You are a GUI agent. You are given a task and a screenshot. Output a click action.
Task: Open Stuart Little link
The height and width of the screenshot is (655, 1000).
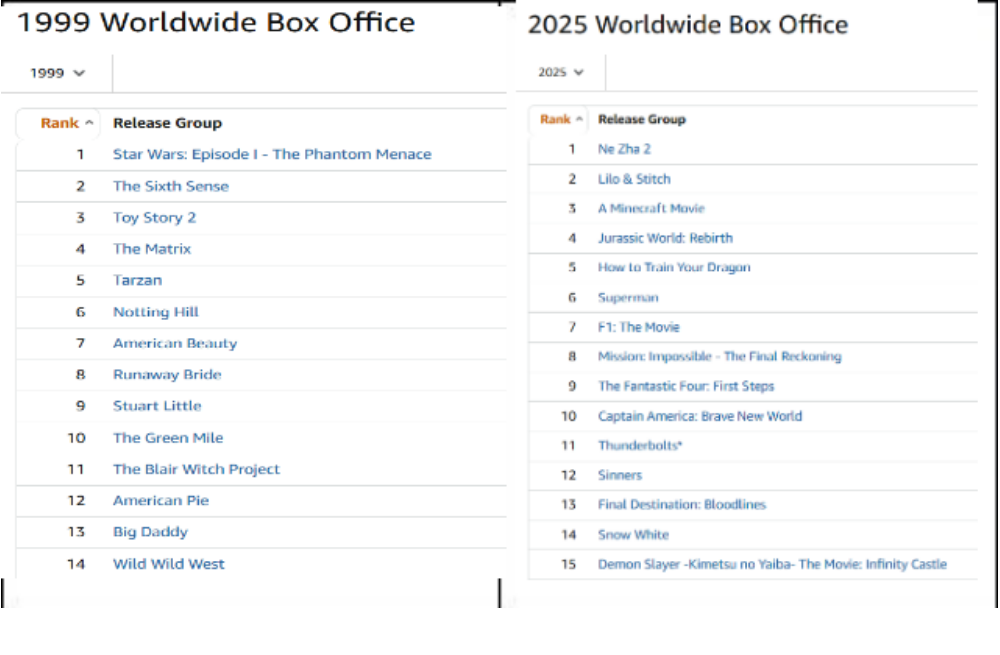point(157,406)
